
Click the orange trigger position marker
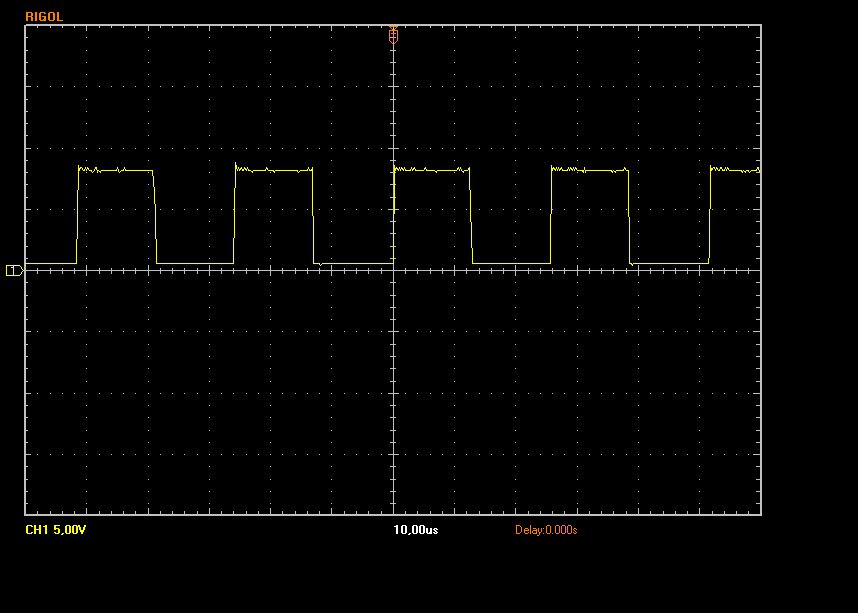393,35
